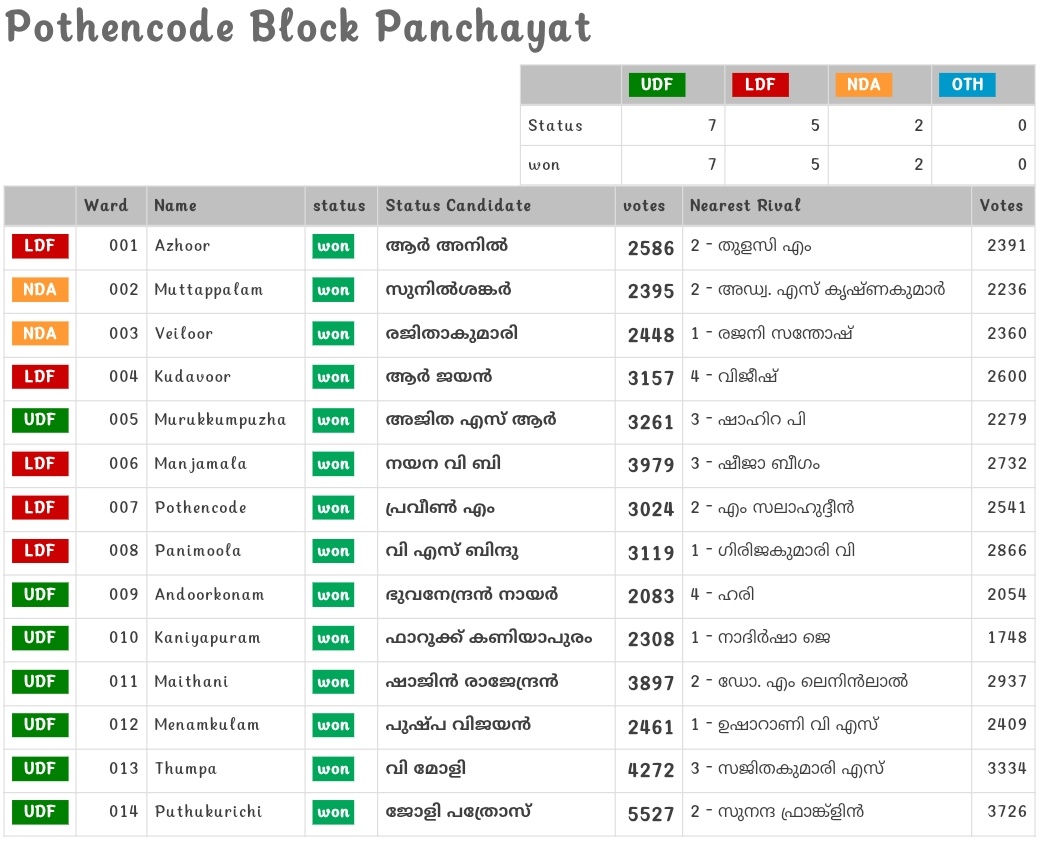This screenshot has width=1041, height=861.
Task: Click the green UDF badge in summary header
Action: (656, 85)
